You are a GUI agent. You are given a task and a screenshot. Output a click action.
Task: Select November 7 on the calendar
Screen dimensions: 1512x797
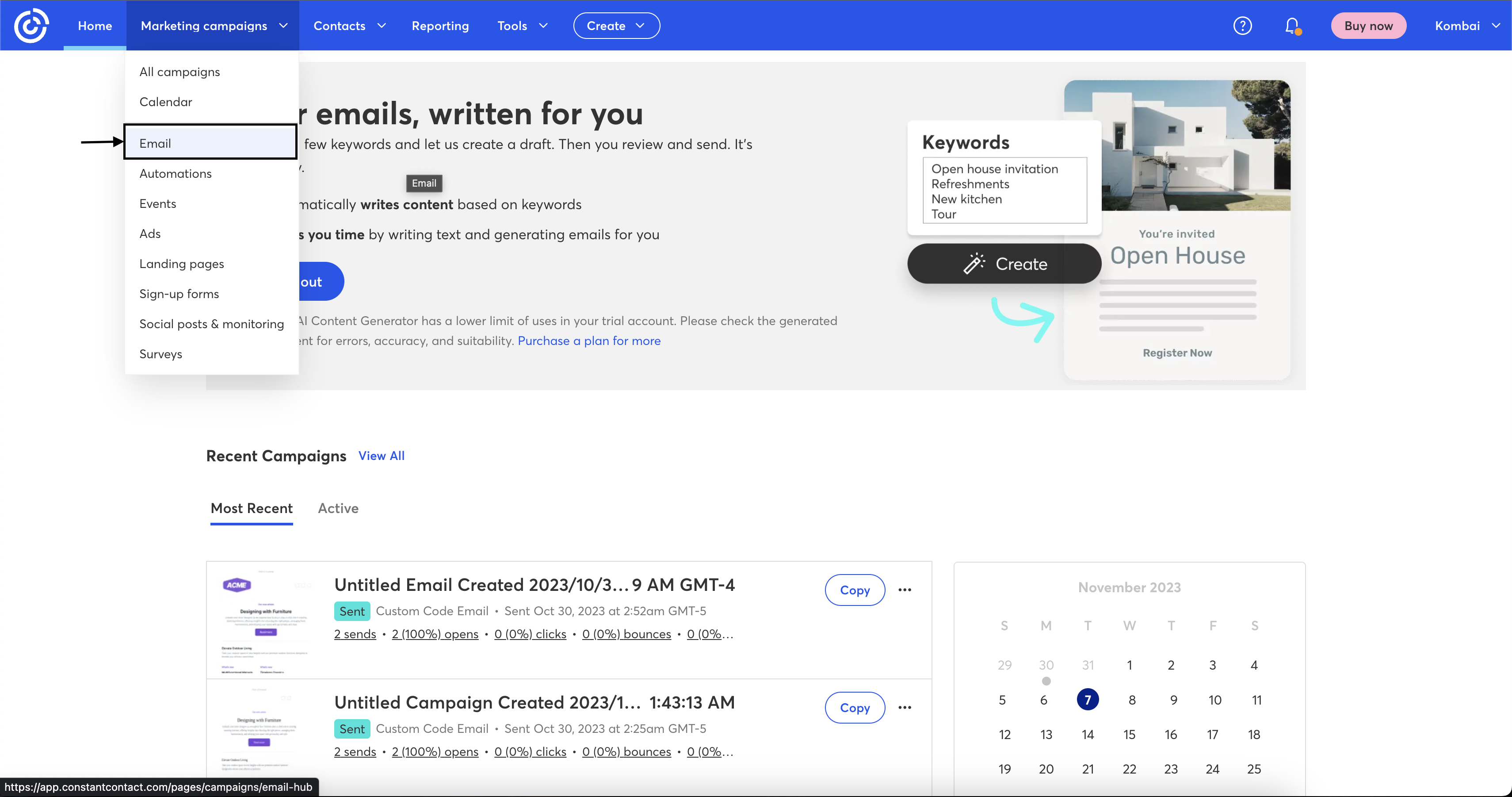pos(1088,700)
